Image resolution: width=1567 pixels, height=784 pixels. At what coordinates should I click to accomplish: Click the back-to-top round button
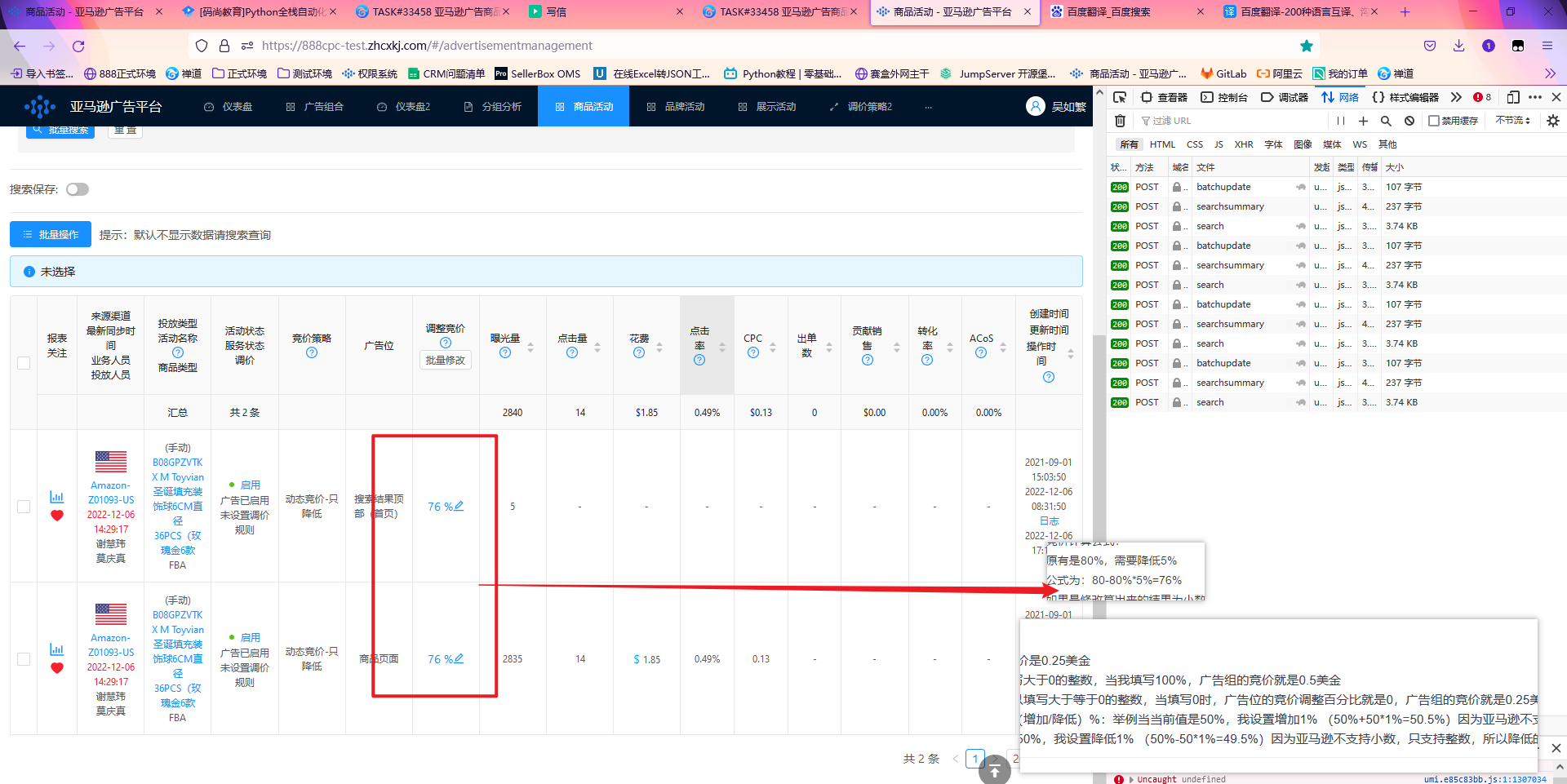[994, 769]
